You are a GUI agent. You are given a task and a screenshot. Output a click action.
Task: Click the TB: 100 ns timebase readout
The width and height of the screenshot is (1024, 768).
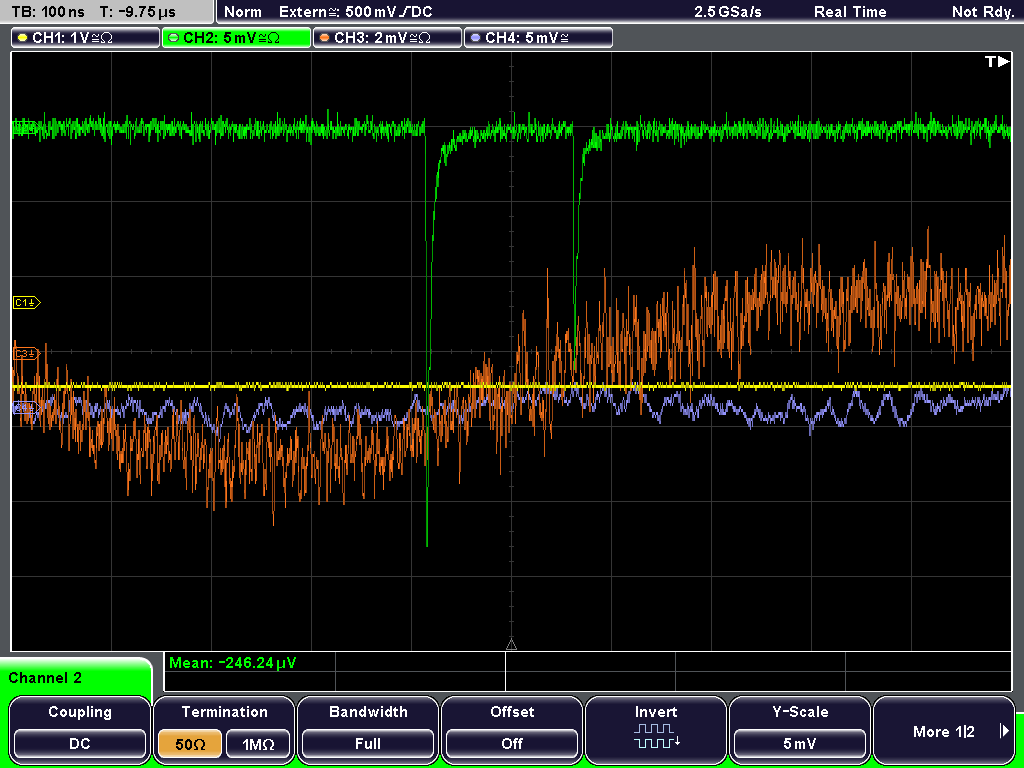pyautogui.click(x=48, y=12)
